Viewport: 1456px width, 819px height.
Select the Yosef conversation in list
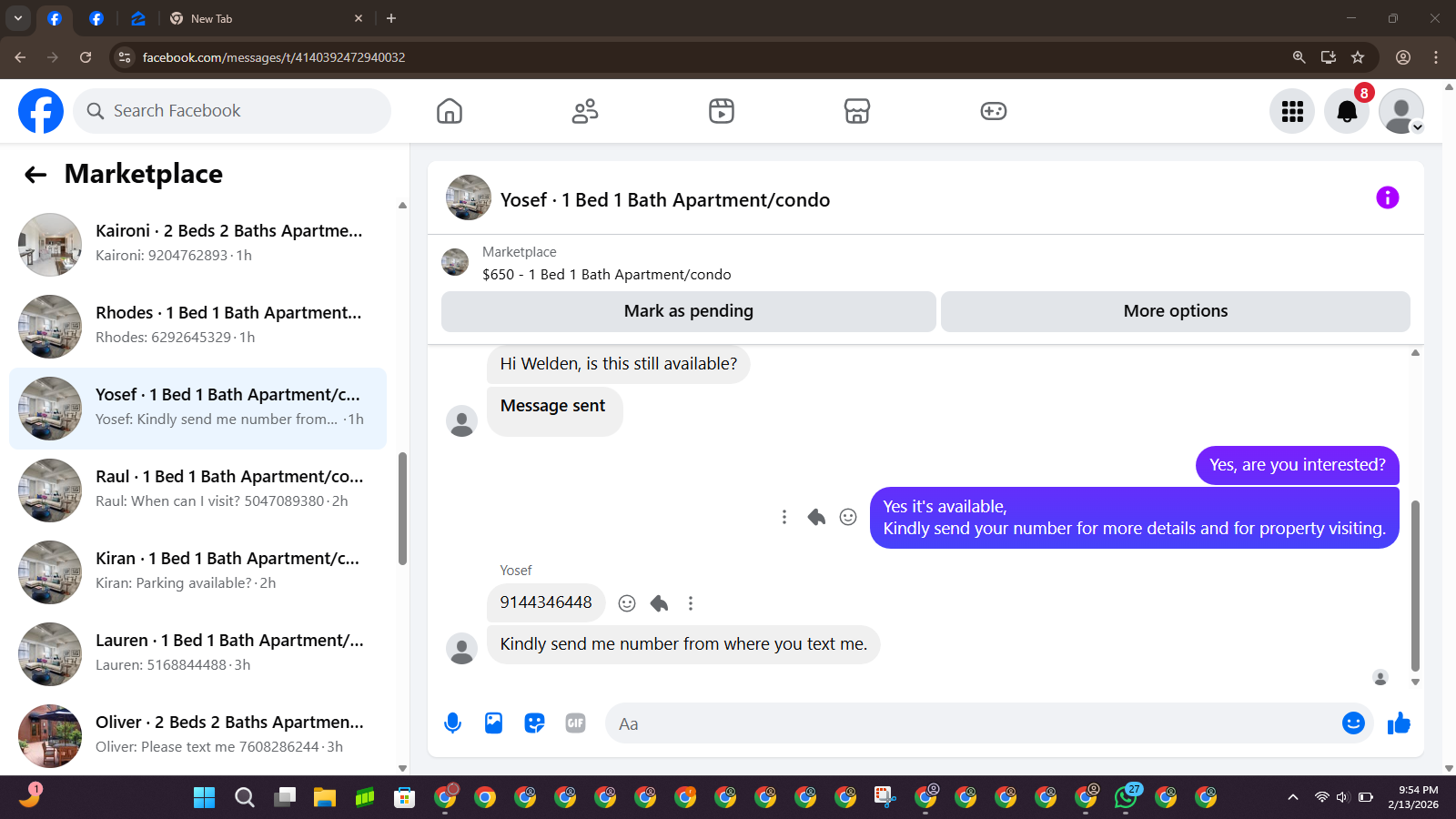click(197, 409)
